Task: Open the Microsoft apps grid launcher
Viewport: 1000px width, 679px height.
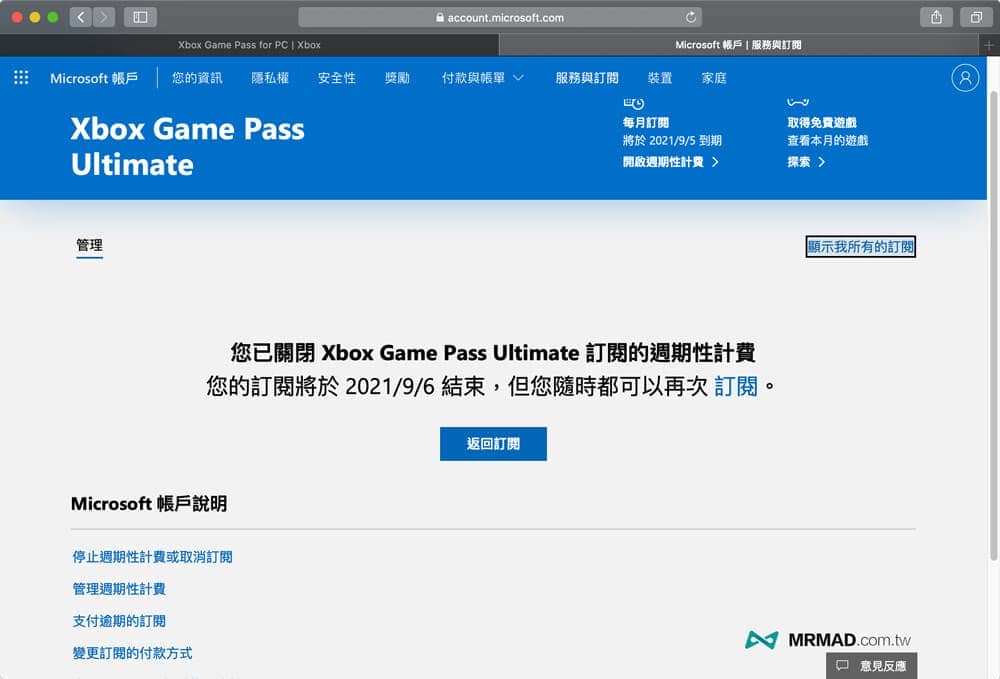Action: (21, 78)
